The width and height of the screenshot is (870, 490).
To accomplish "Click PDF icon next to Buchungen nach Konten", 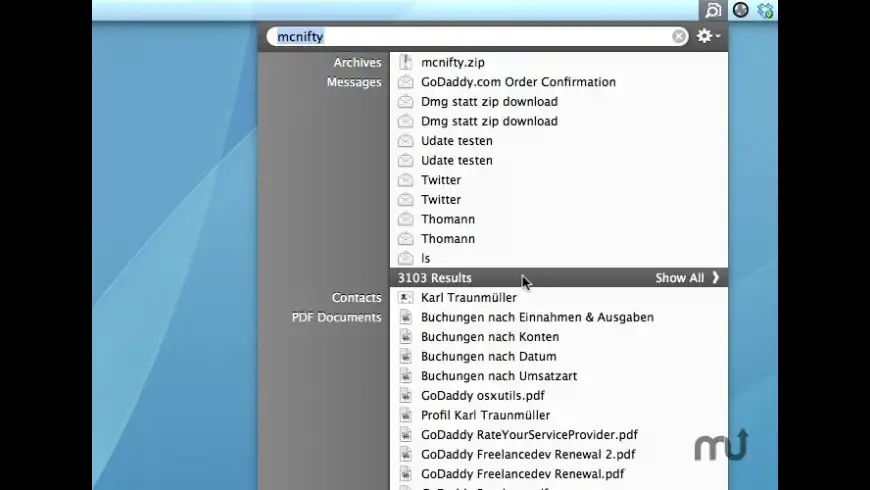I will 406,337.
